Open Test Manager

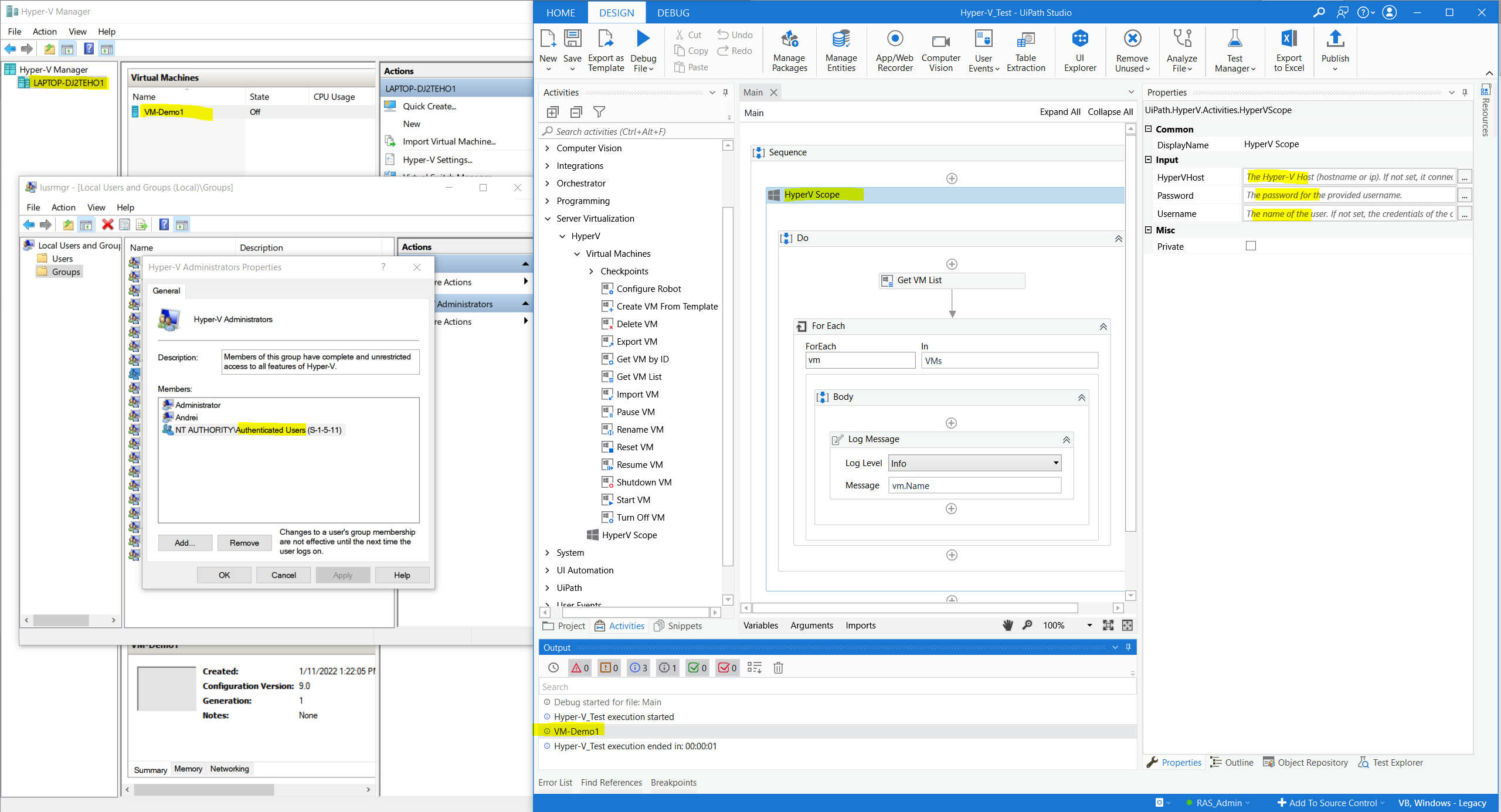pos(1235,52)
